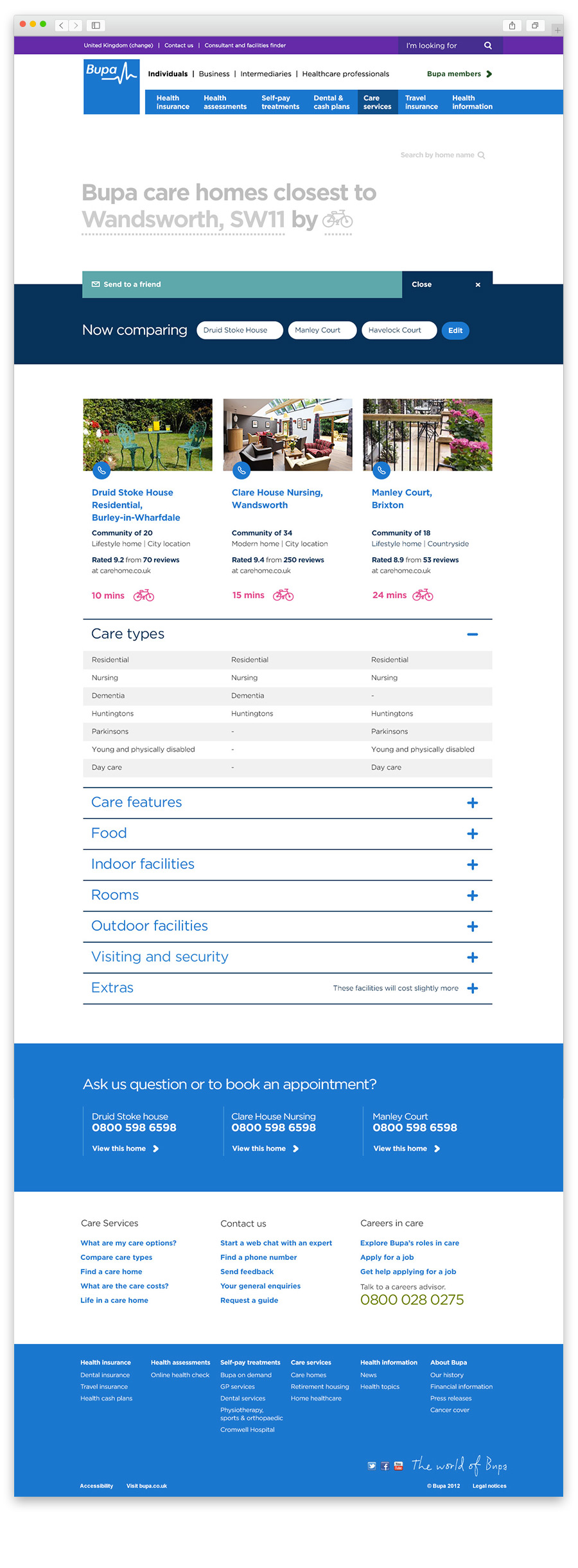
Task: Click the browser share button
Action: (x=512, y=26)
